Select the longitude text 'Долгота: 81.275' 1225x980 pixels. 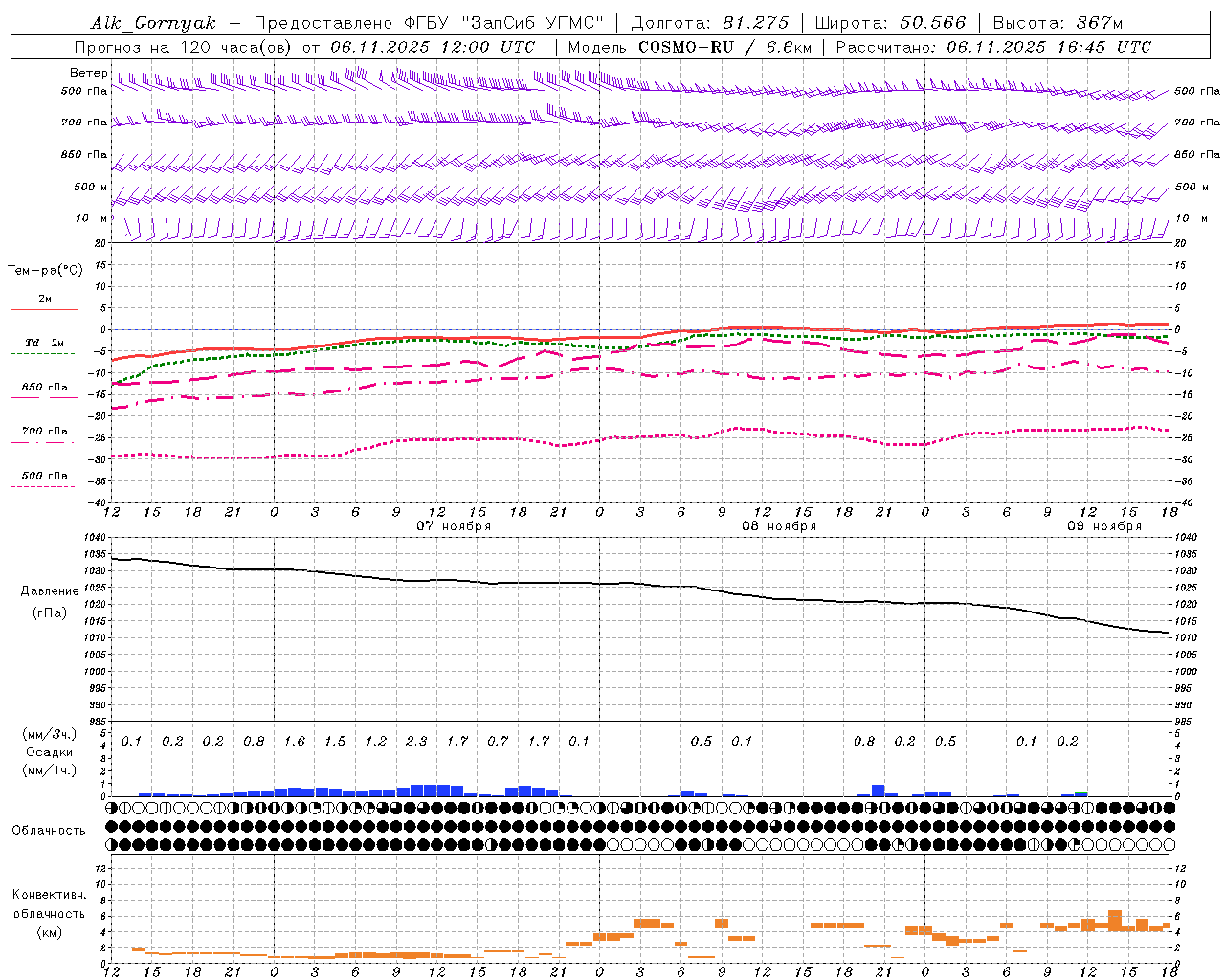tap(710, 23)
